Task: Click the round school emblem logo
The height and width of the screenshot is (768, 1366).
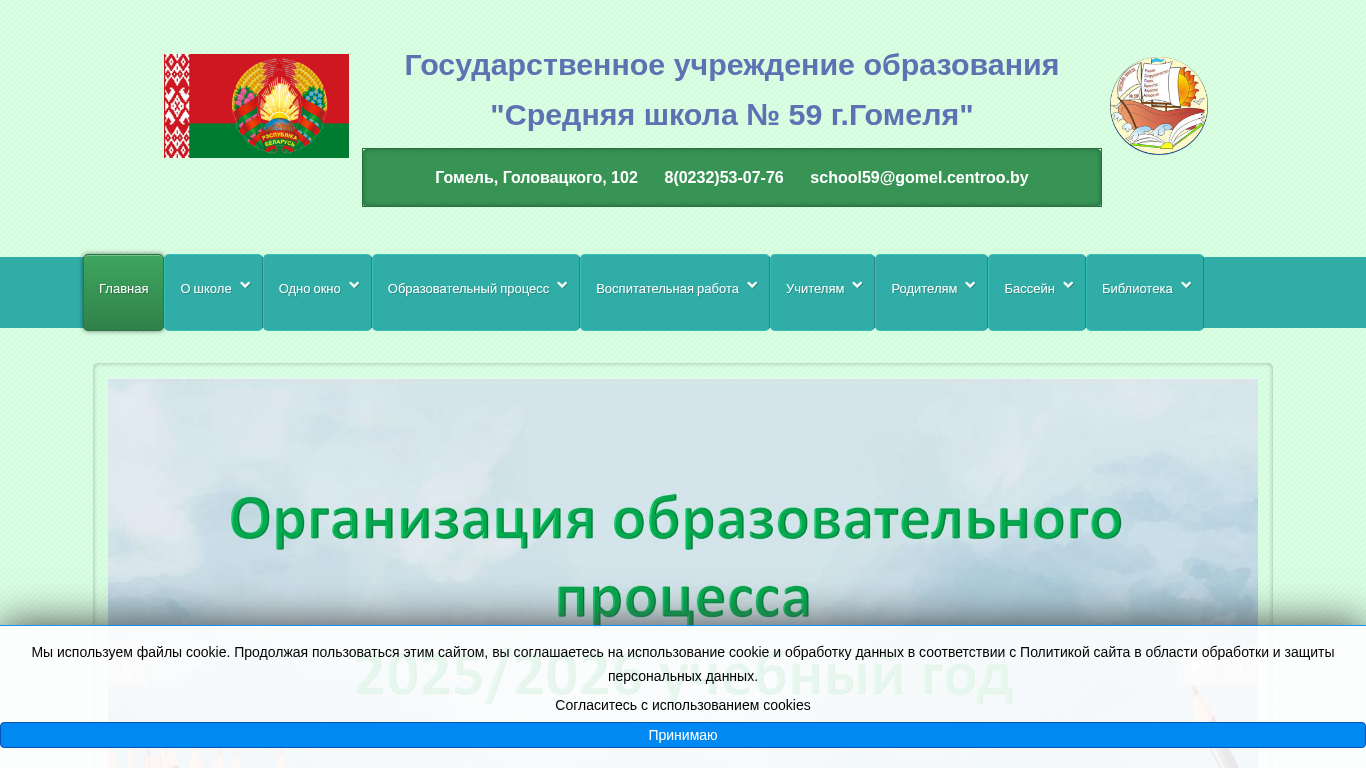Action: [1158, 106]
